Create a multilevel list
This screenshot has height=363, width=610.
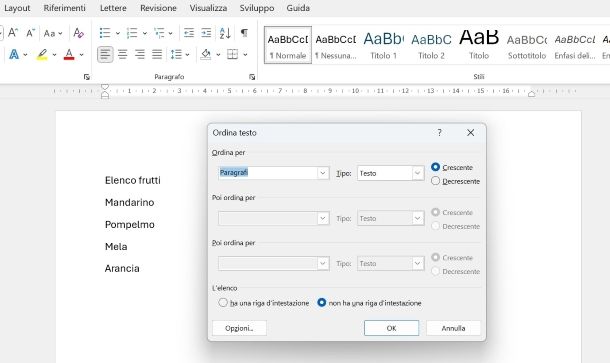coord(159,33)
